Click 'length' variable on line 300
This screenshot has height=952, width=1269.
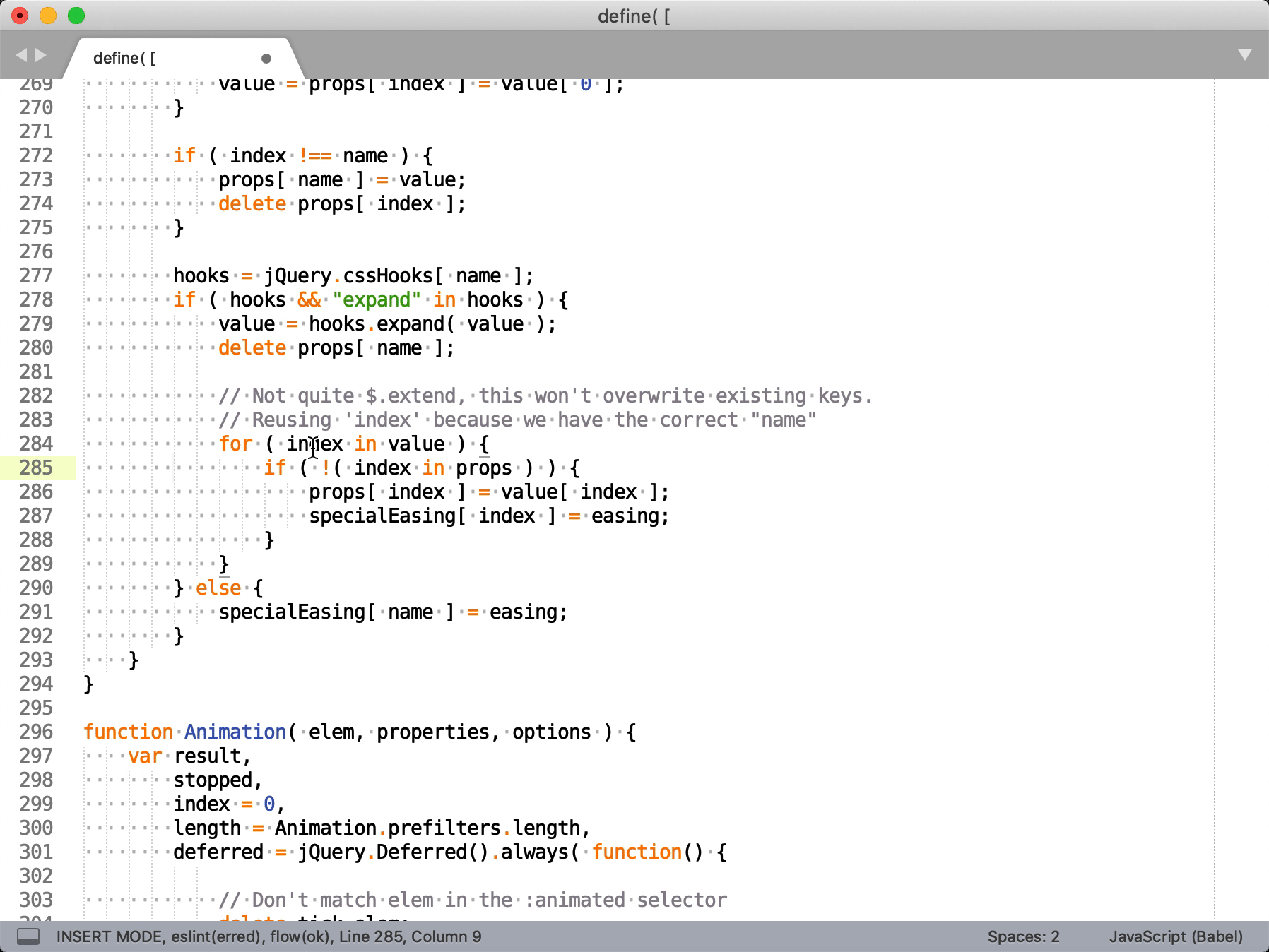point(207,828)
